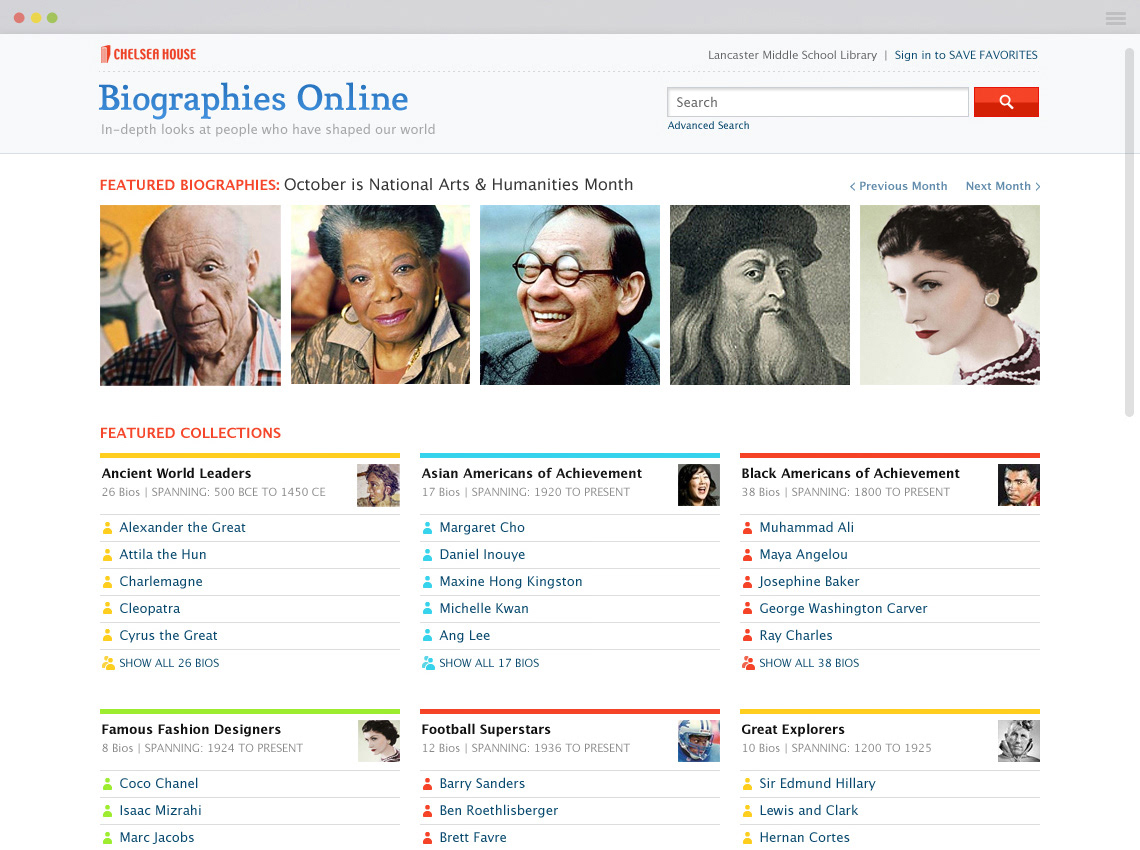Open the Football Superstars collection heading
1140x850 pixels.
point(486,729)
